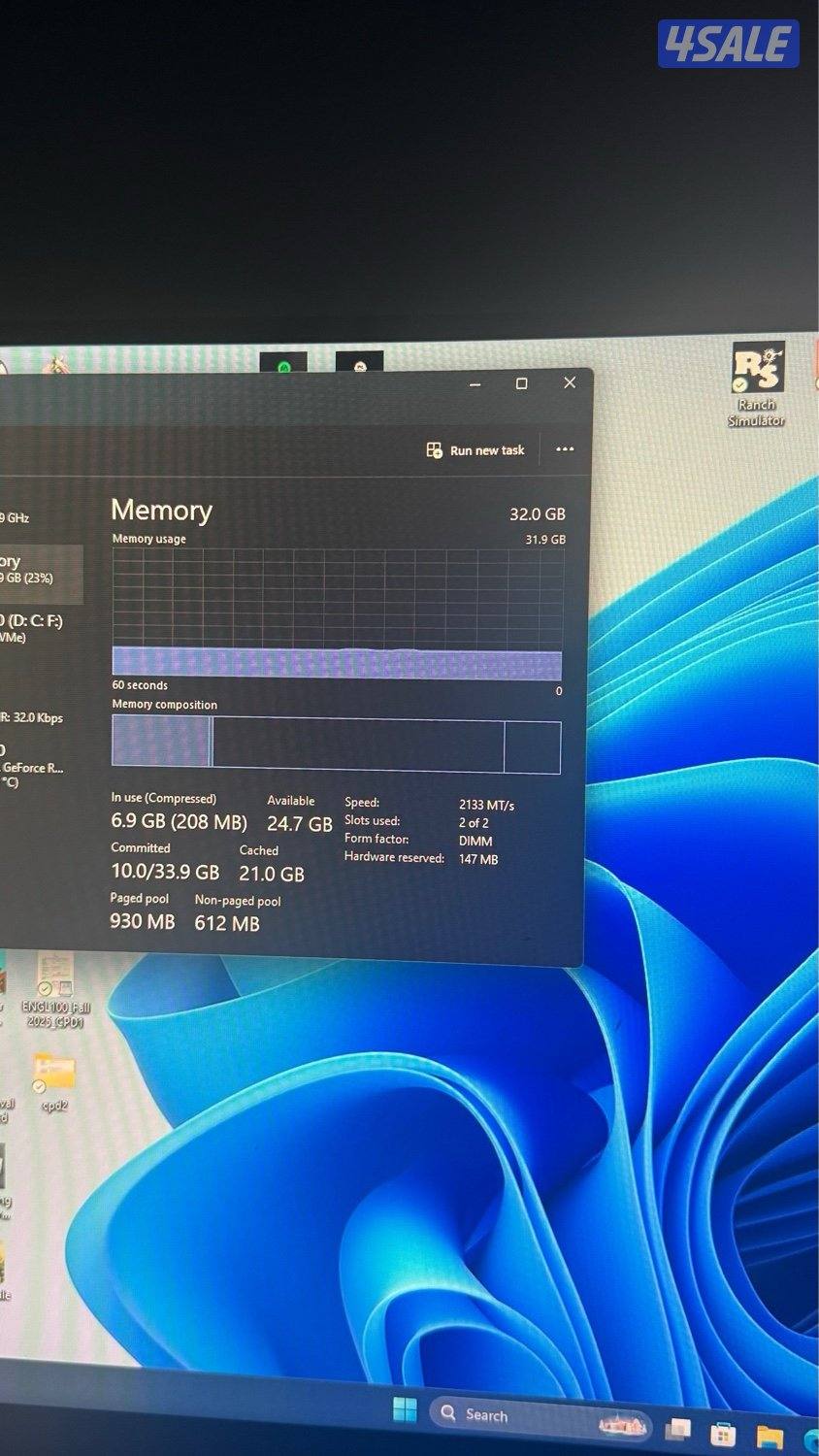819x1456 pixels.
Task: Close the Task Manager window
Action: pyautogui.click(x=570, y=382)
